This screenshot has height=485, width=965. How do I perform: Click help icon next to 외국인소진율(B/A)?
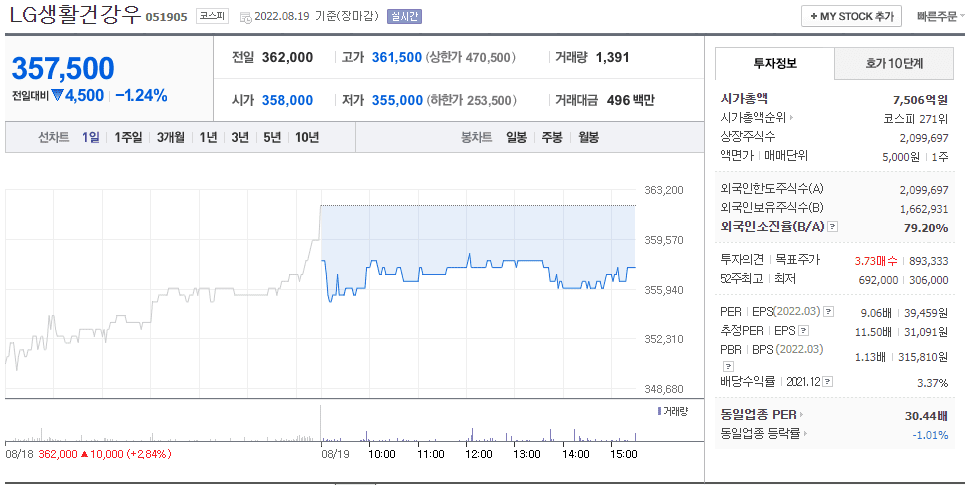pyautogui.click(x=832, y=226)
